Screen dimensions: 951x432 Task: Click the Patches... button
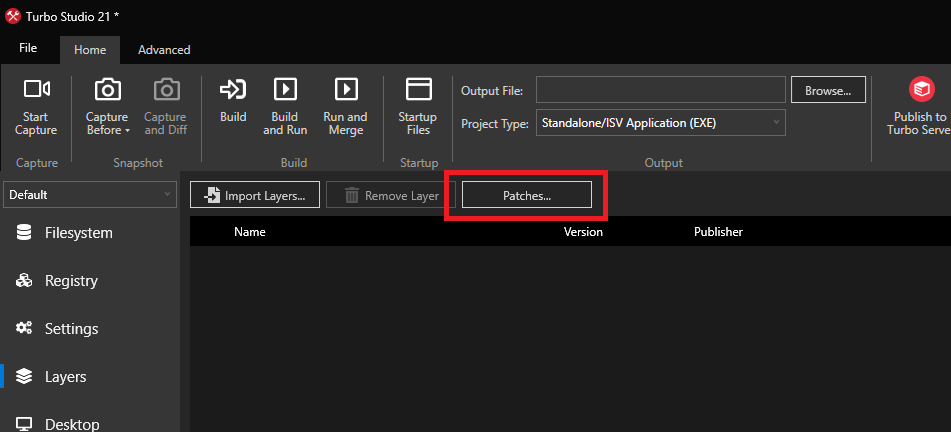[526, 195]
